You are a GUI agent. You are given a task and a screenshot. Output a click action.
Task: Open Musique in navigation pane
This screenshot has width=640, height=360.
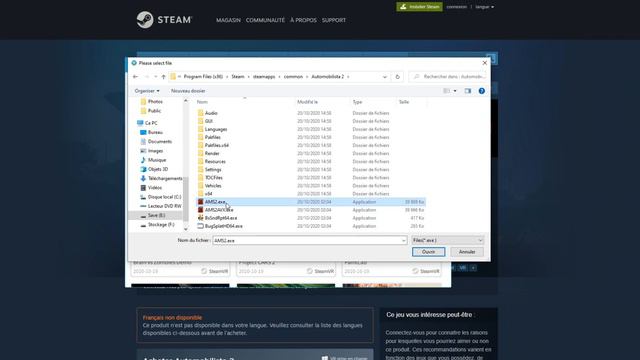[x=157, y=160]
